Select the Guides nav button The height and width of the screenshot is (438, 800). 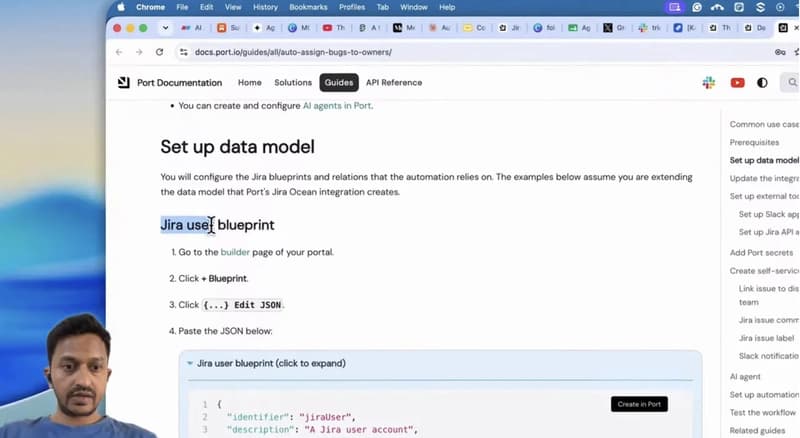point(339,83)
